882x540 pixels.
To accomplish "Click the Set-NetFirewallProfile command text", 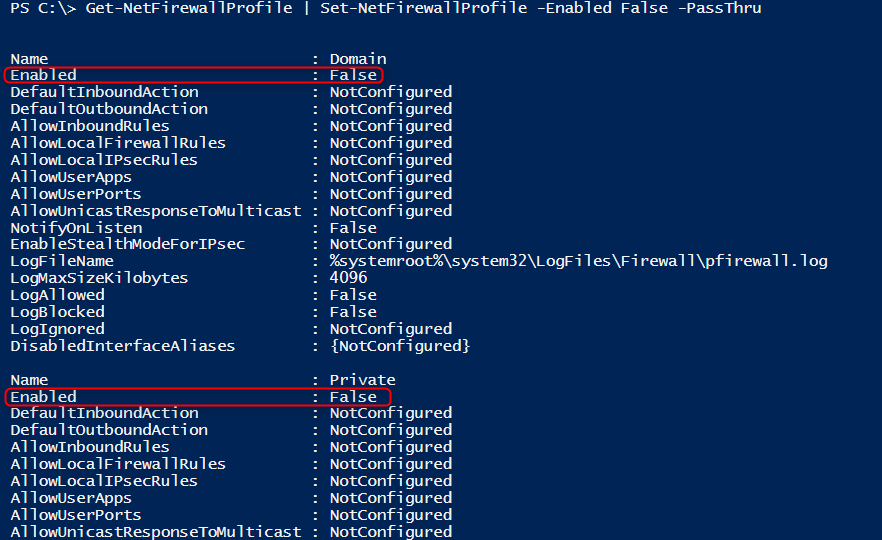I will pos(424,8).
